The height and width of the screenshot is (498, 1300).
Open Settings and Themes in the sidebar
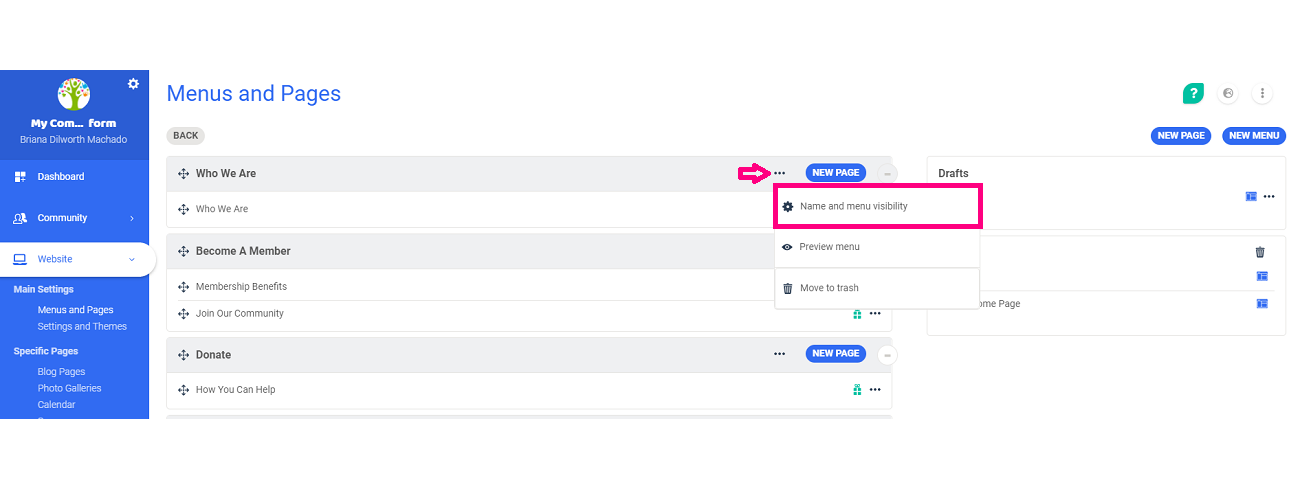[x=82, y=326]
